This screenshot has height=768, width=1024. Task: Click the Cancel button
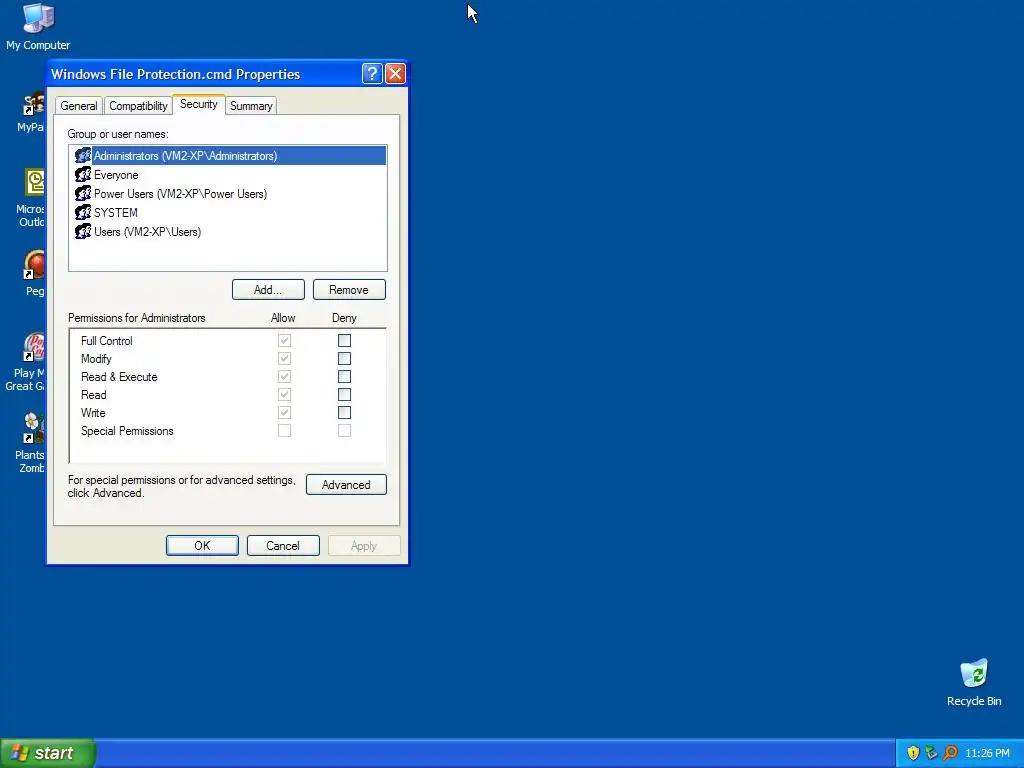283,546
